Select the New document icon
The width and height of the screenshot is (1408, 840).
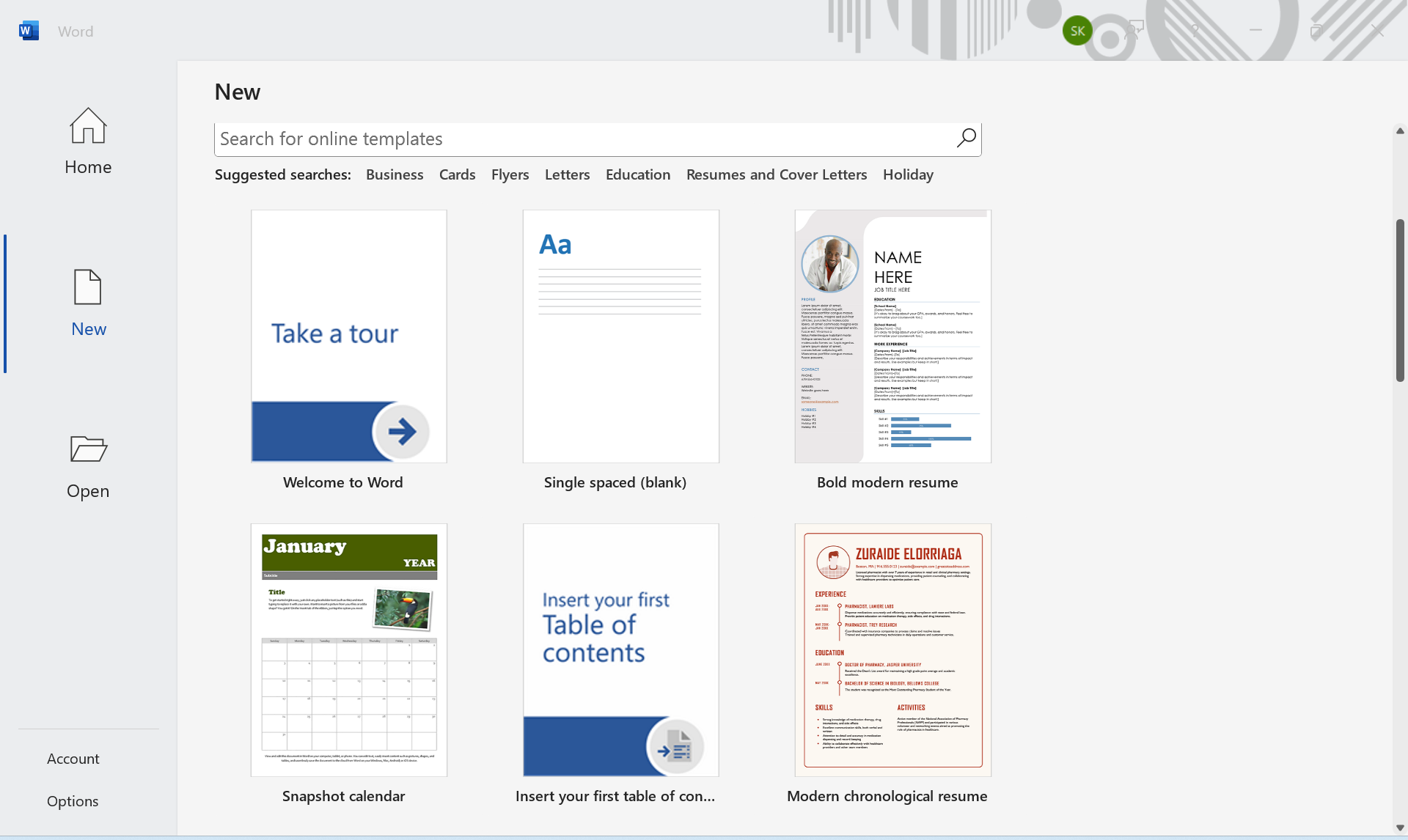point(88,287)
